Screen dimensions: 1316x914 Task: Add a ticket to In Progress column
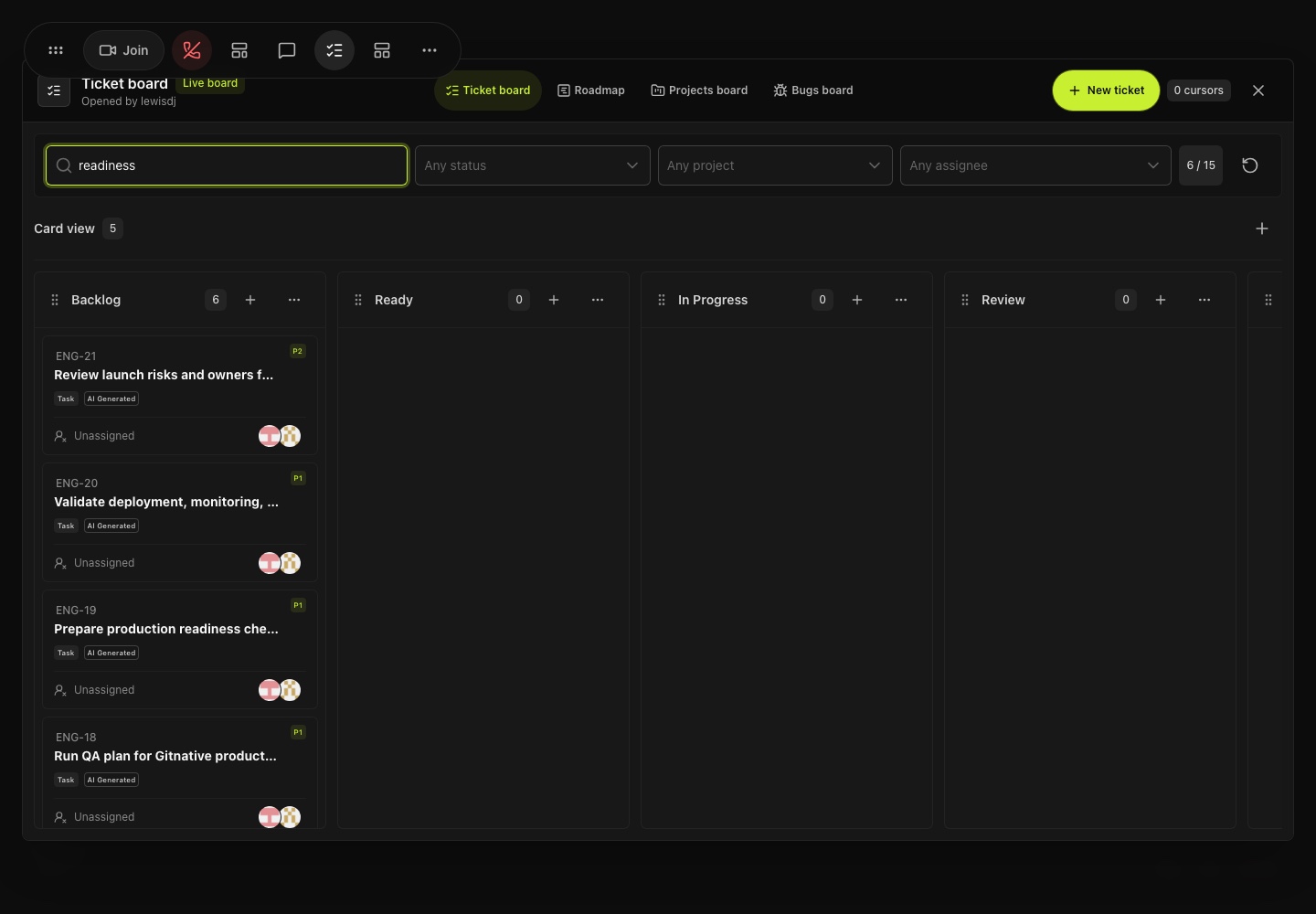pyautogui.click(x=857, y=300)
